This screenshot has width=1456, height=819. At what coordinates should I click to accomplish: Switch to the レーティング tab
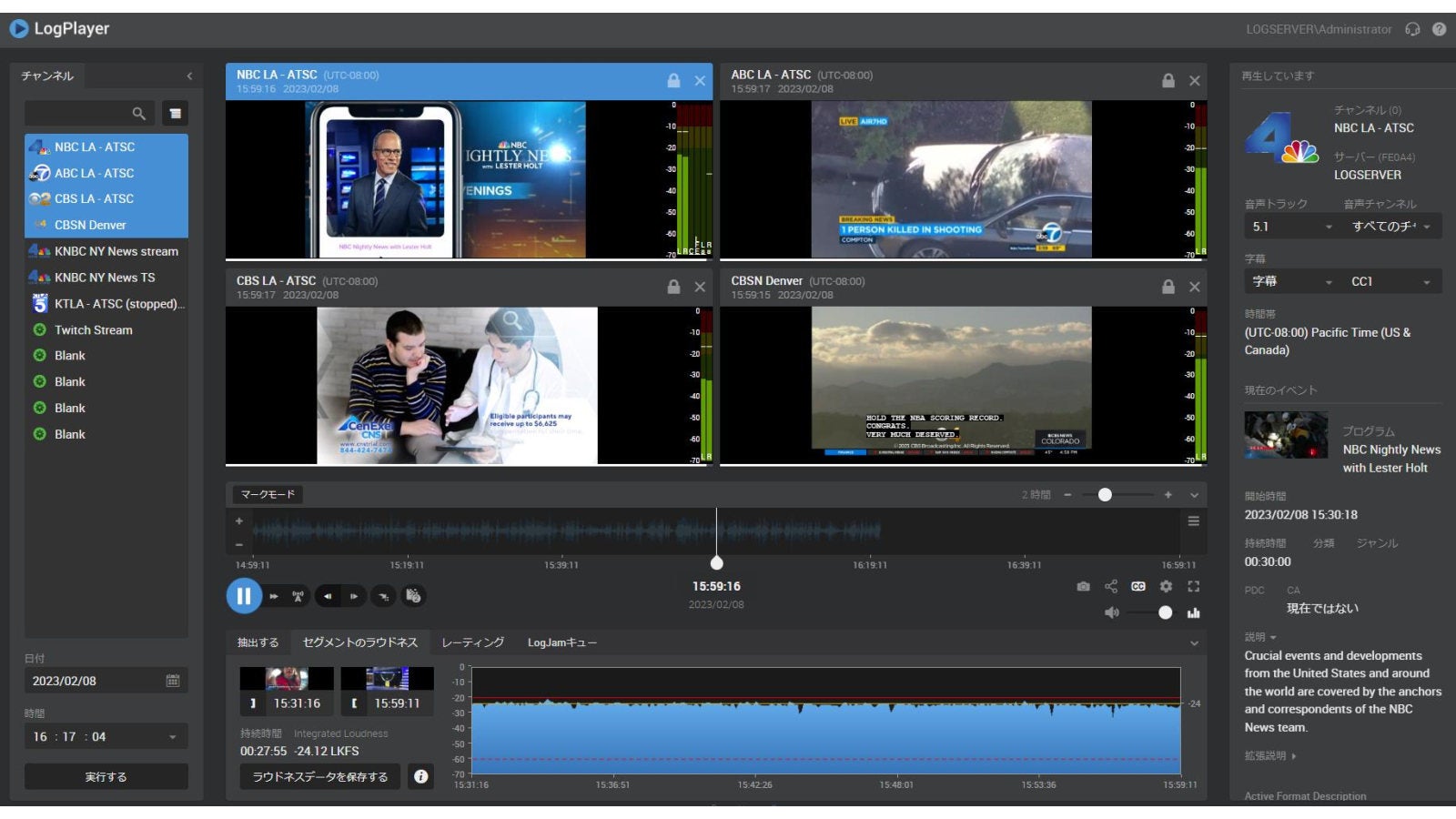click(x=472, y=642)
